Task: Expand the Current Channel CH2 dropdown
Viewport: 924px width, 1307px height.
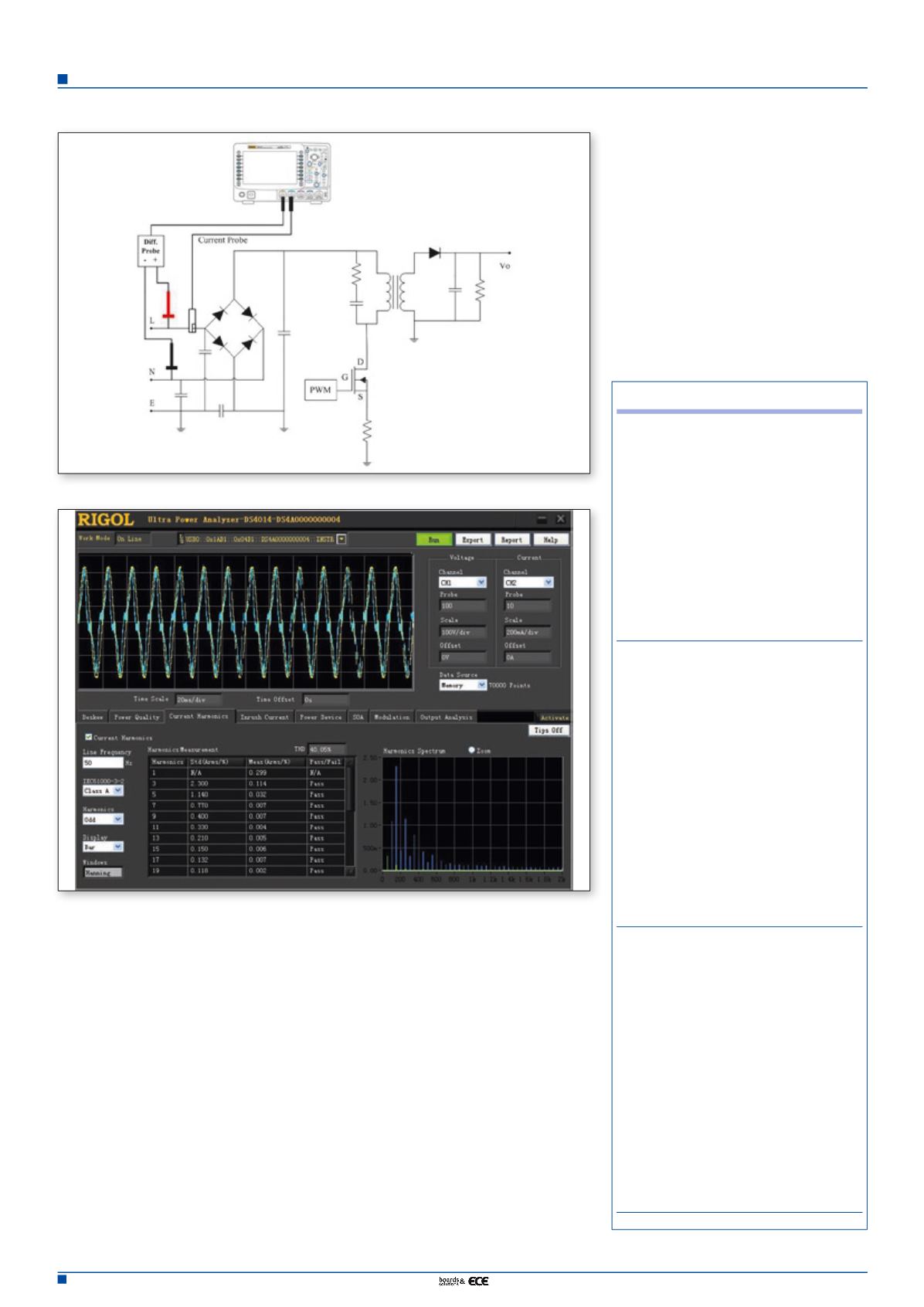Action: pos(548,582)
